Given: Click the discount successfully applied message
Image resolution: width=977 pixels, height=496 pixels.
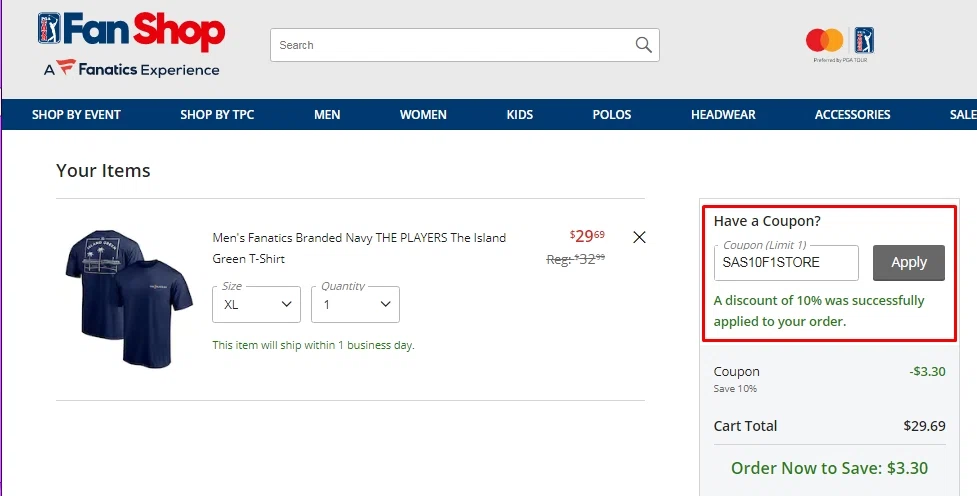Looking at the screenshot, I should 819,311.
